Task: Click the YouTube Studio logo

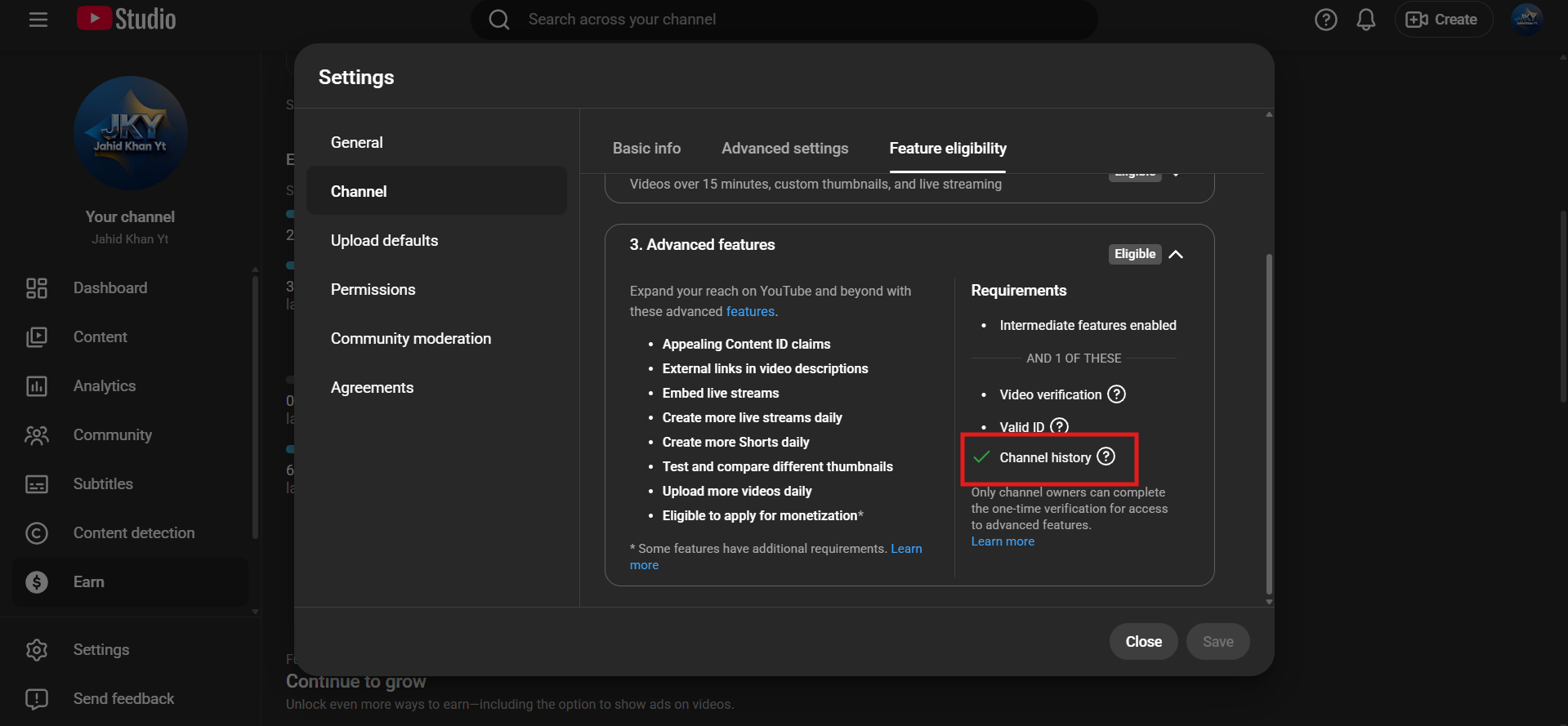Action: point(127,20)
